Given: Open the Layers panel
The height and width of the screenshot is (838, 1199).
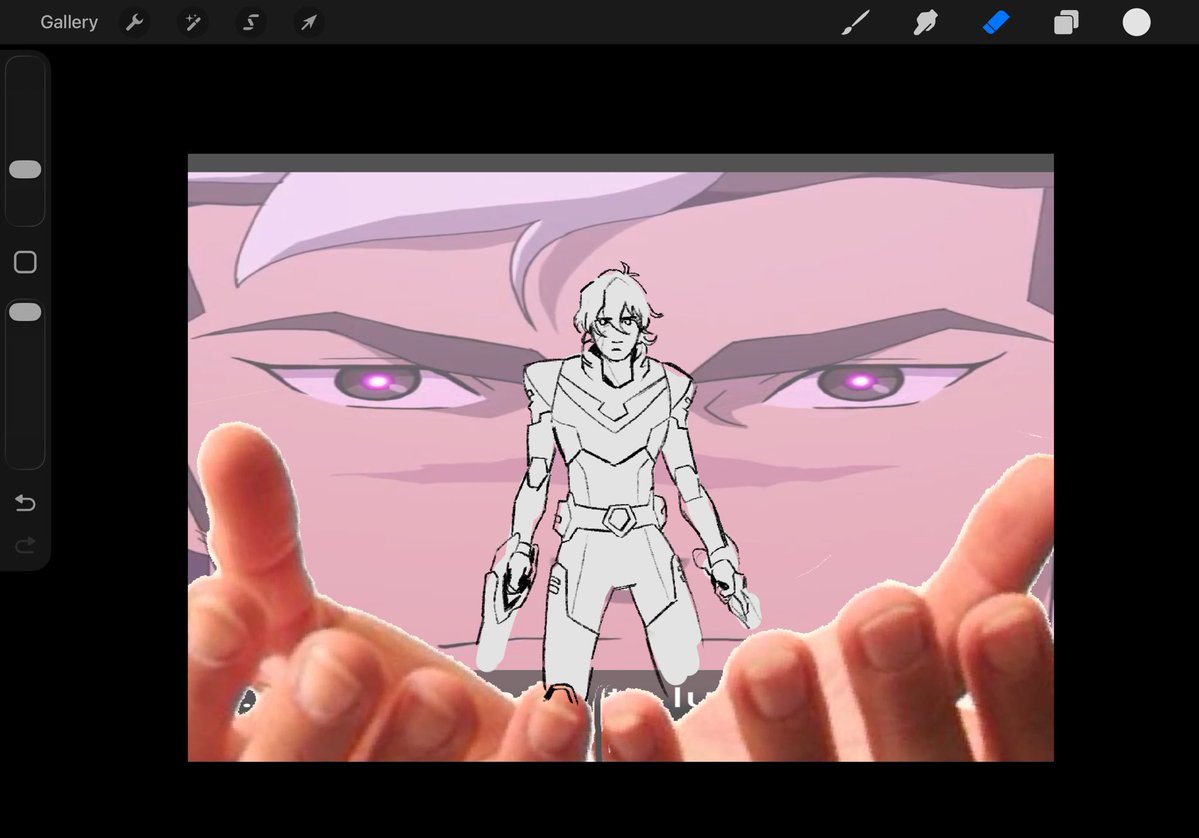Looking at the screenshot, I should tap(1066, 22).
